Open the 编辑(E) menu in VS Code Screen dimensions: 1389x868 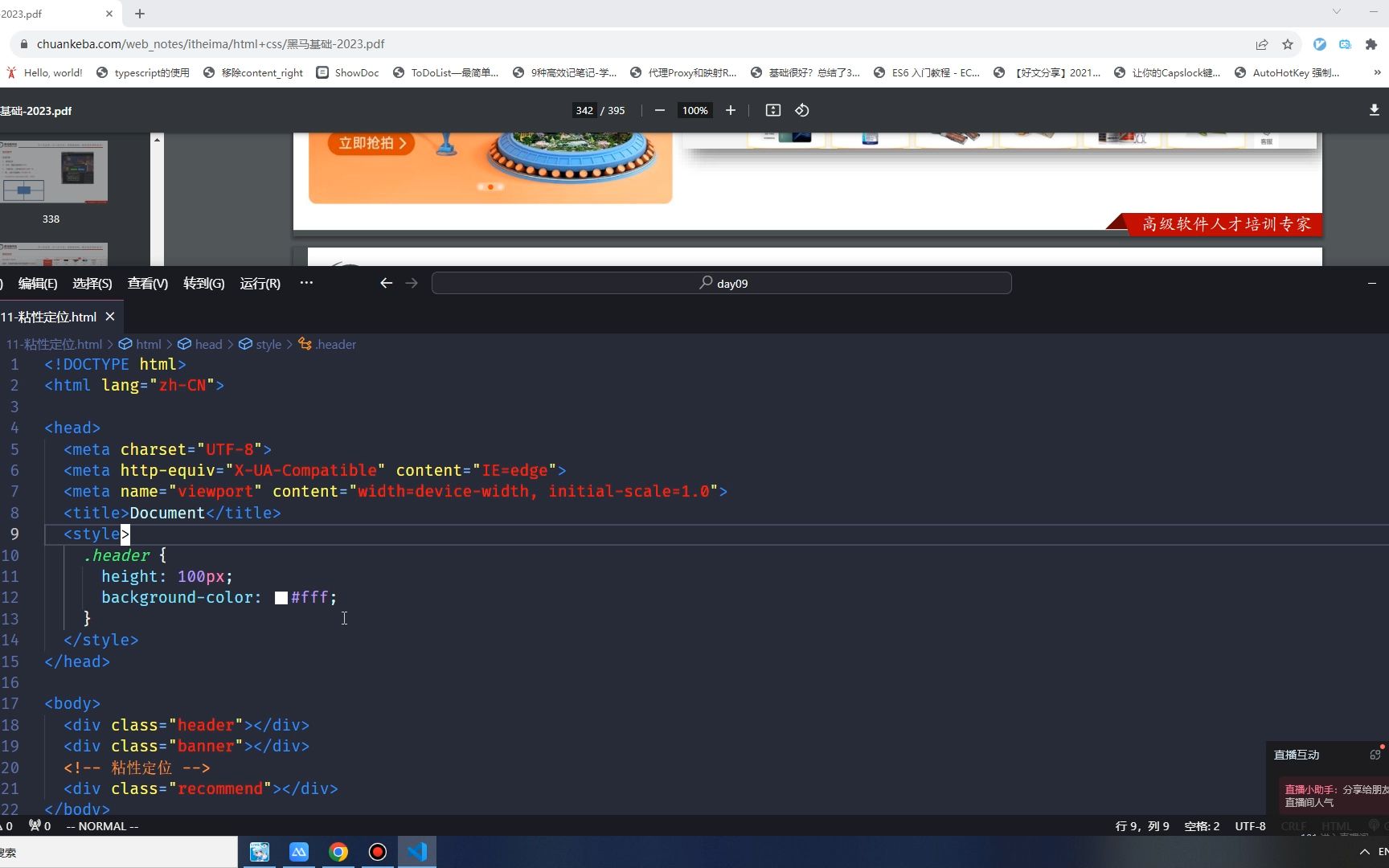(38, 284)
